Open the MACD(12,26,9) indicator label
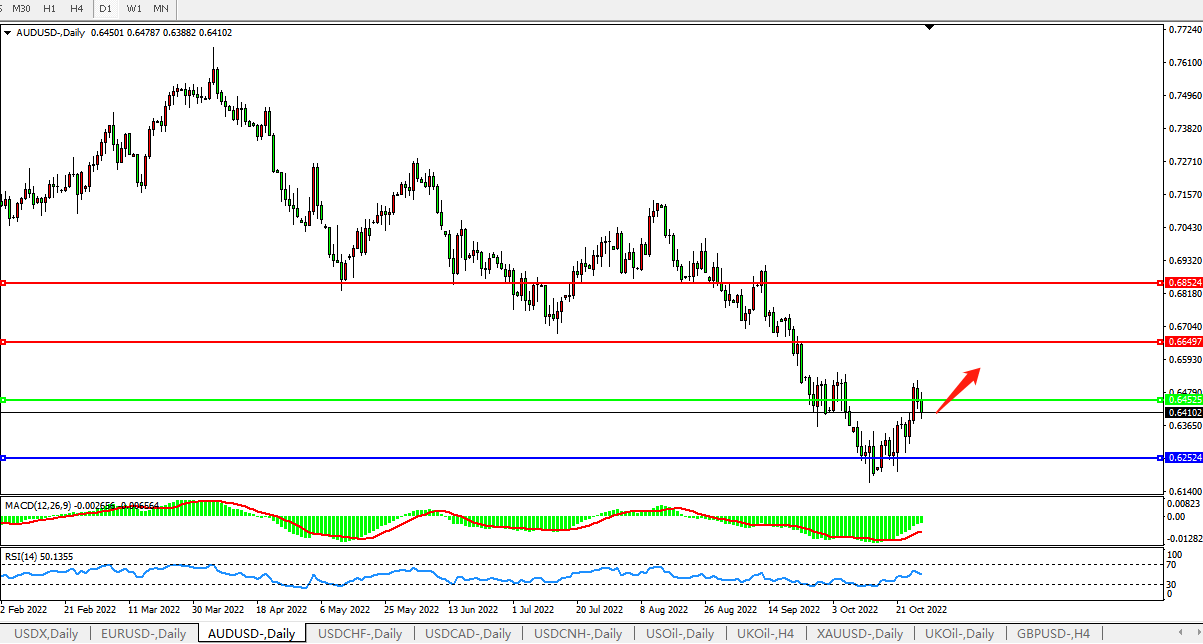Image resolution: width=1203 pixels, height=644 pixels. (x=38, y=505)
